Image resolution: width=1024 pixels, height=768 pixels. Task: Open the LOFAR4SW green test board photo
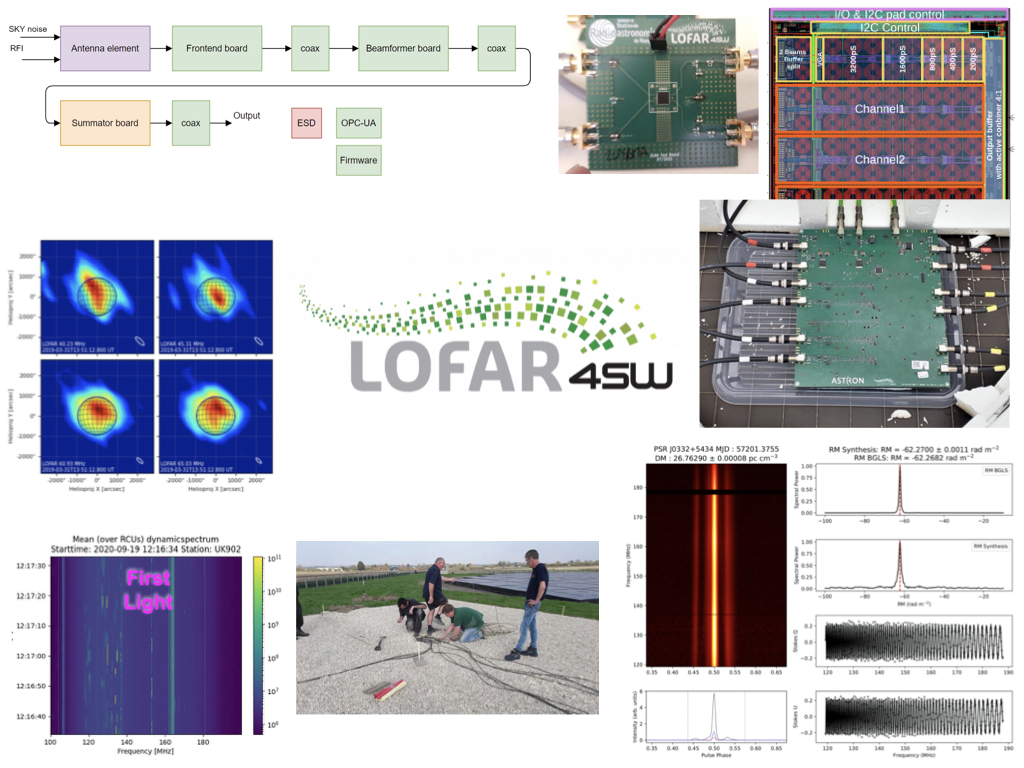click(658, 95)
